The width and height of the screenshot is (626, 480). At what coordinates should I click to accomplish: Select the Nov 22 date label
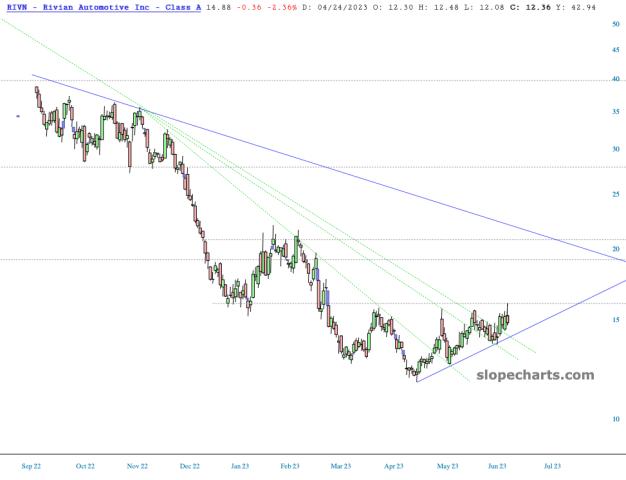coord(136,465)
